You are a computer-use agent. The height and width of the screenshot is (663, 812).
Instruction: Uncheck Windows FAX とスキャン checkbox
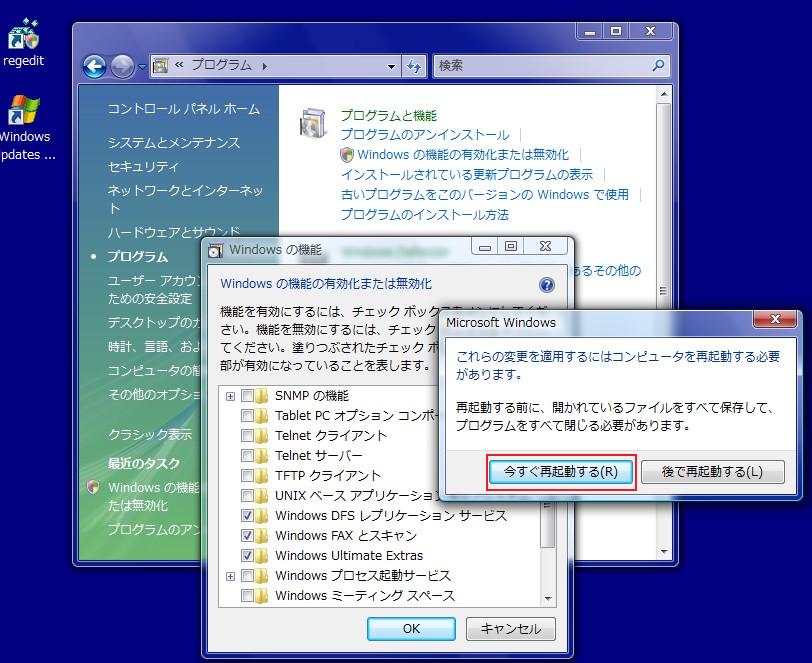[247, 536]
